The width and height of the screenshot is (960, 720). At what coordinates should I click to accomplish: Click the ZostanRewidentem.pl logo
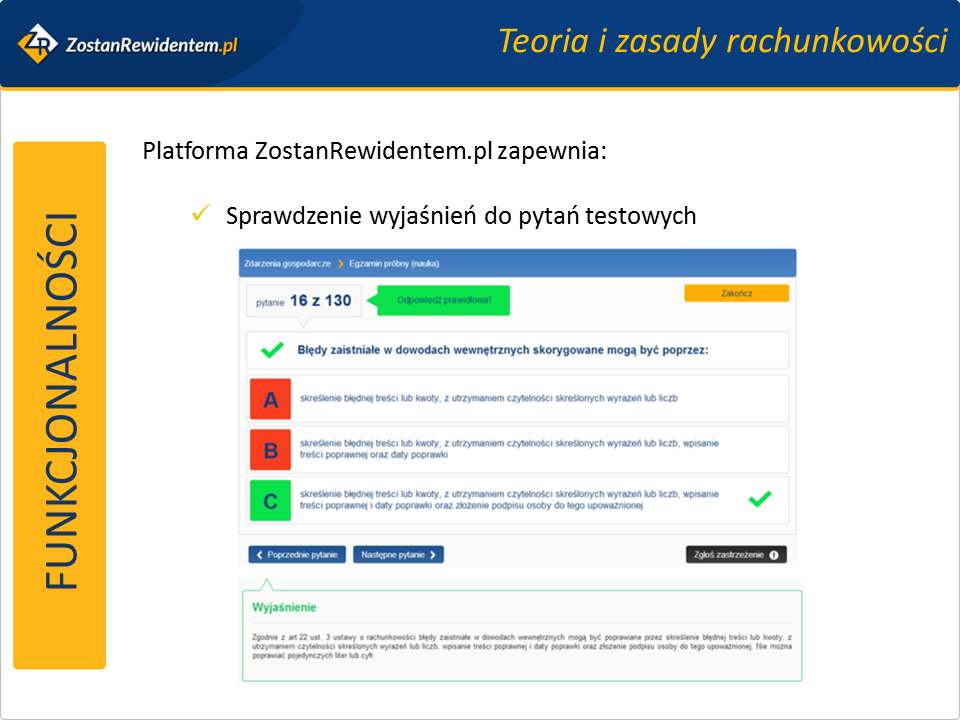coord(128,44)
